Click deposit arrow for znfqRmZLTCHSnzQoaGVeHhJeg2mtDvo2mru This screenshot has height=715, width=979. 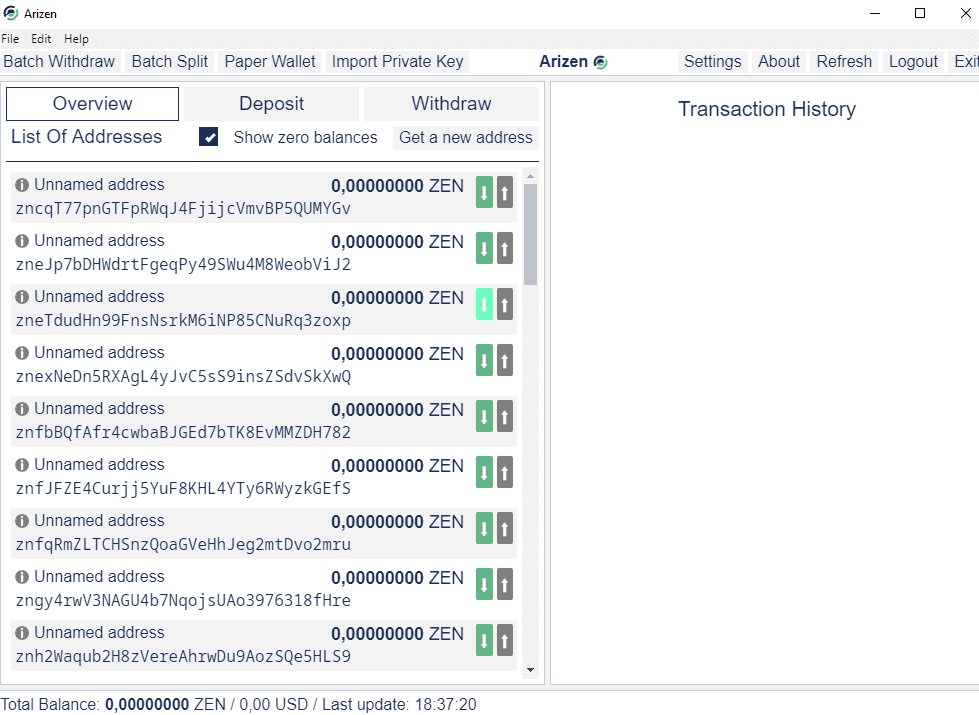[x=484, y=528]
